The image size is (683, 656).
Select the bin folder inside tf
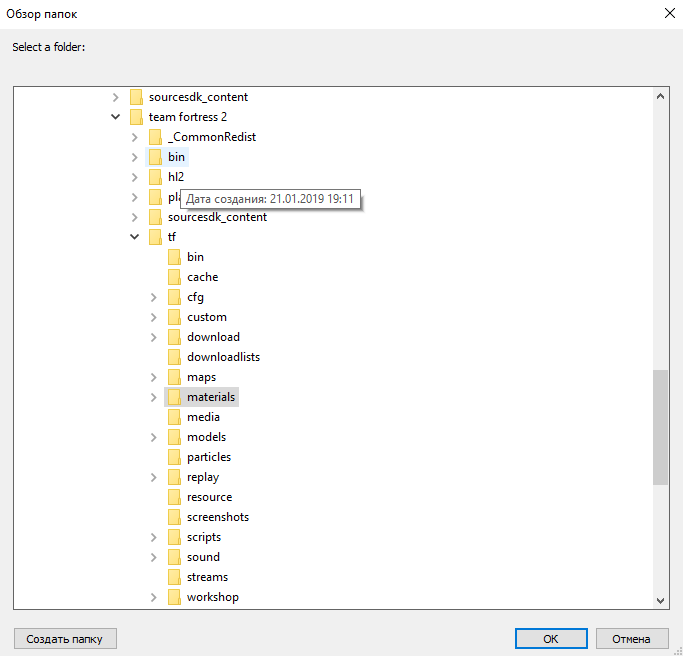(195, 257)
